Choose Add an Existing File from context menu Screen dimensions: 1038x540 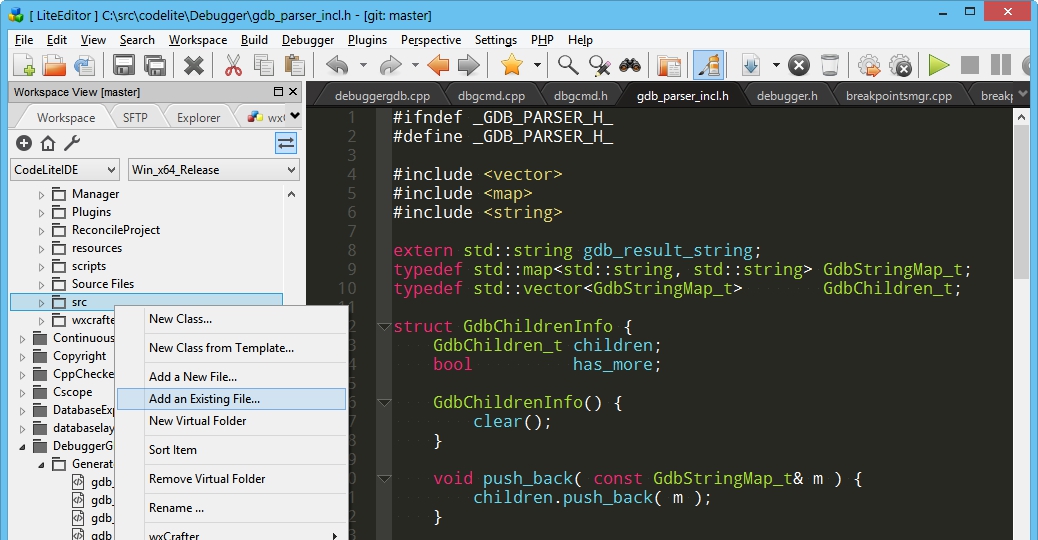(204, 399)
